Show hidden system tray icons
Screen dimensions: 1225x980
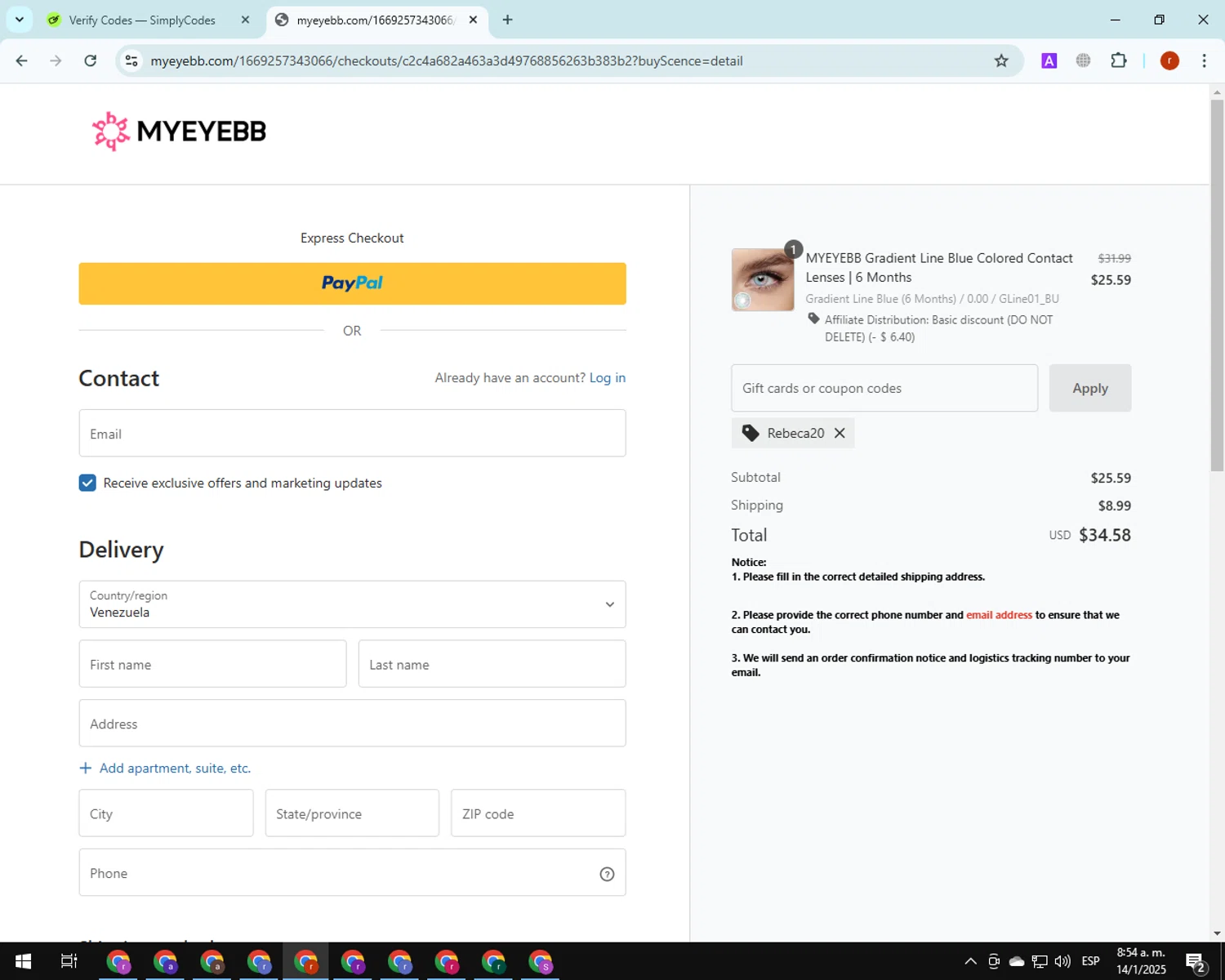(970, 961)
